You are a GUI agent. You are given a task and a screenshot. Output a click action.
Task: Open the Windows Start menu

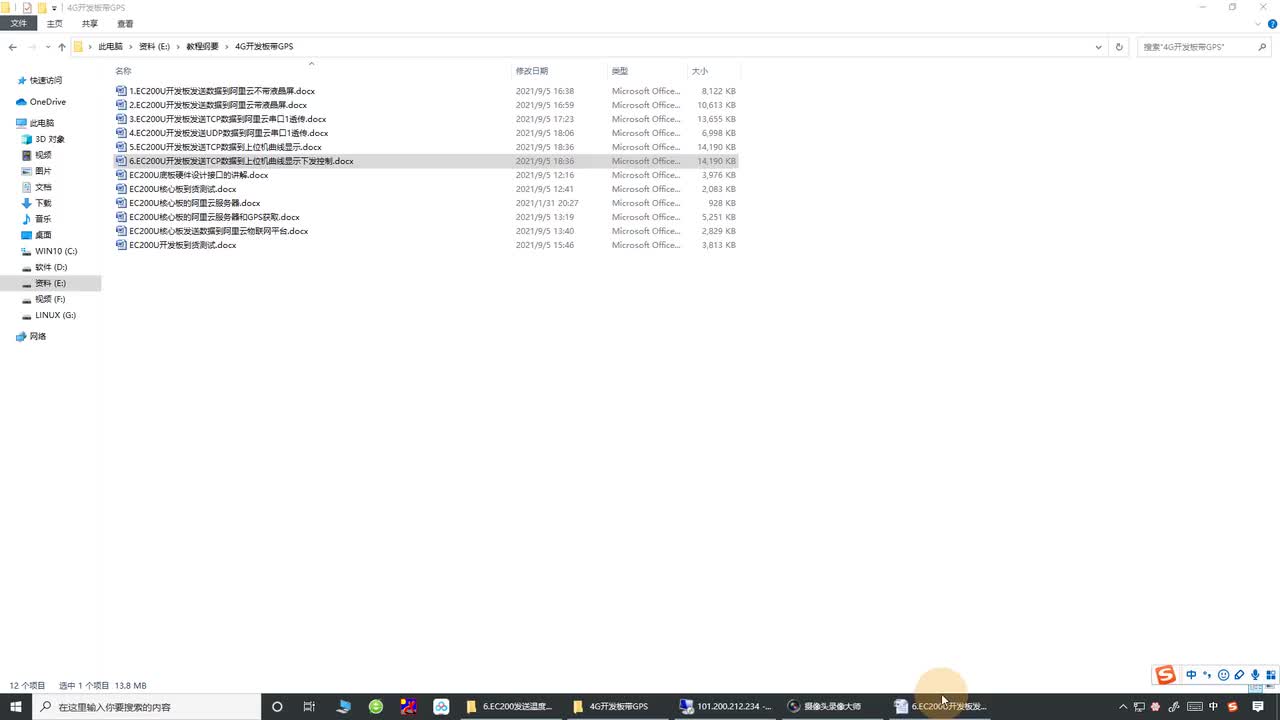pyautogui.click(x=16, y=706)
